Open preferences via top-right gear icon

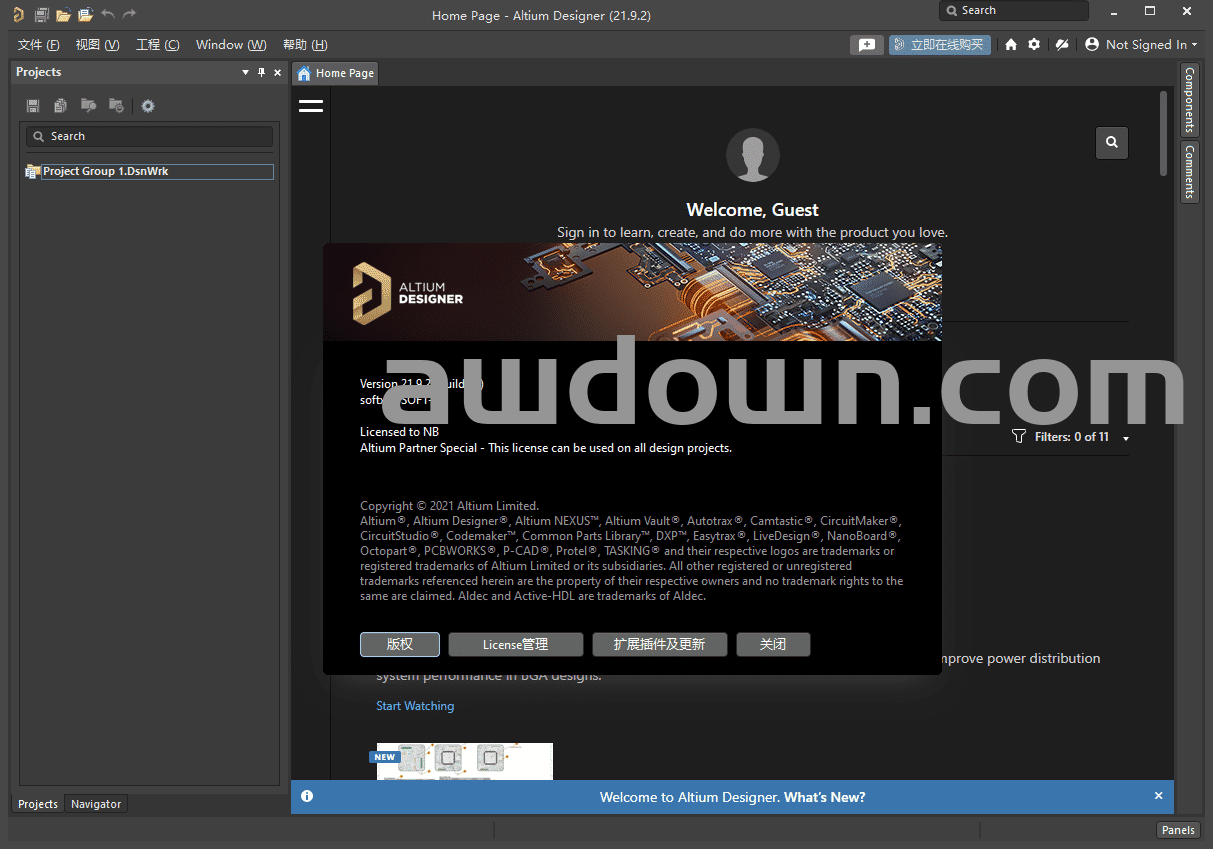tap(1034, 45)
